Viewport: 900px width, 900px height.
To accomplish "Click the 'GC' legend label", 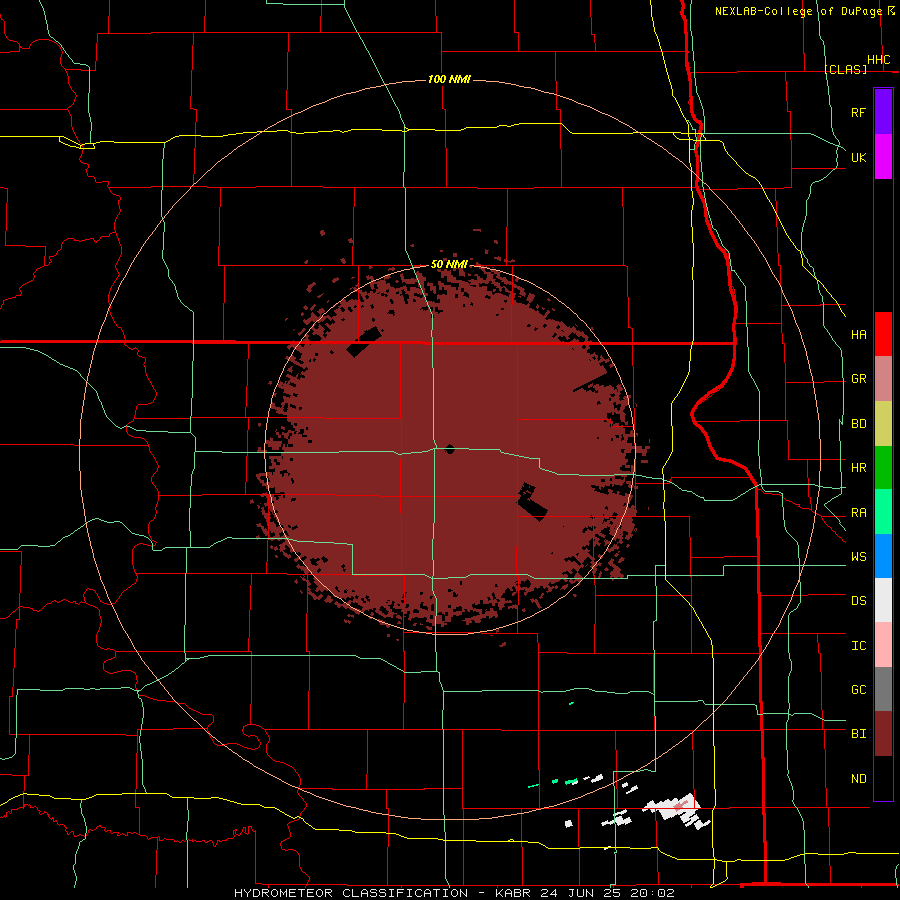I will [858, 690].
